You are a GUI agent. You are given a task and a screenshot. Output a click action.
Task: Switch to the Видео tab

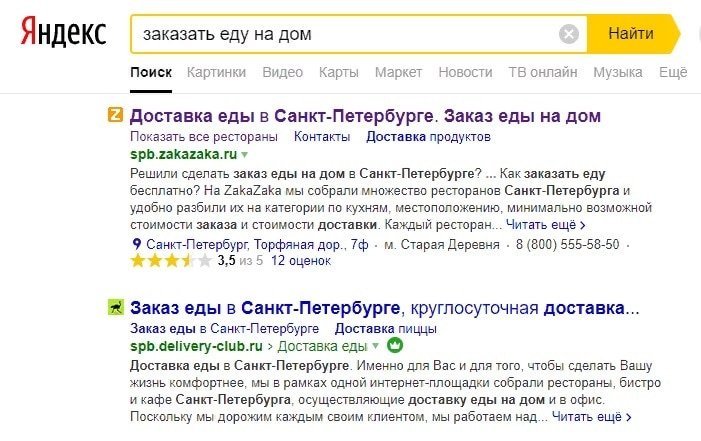[x=283, y=72]
